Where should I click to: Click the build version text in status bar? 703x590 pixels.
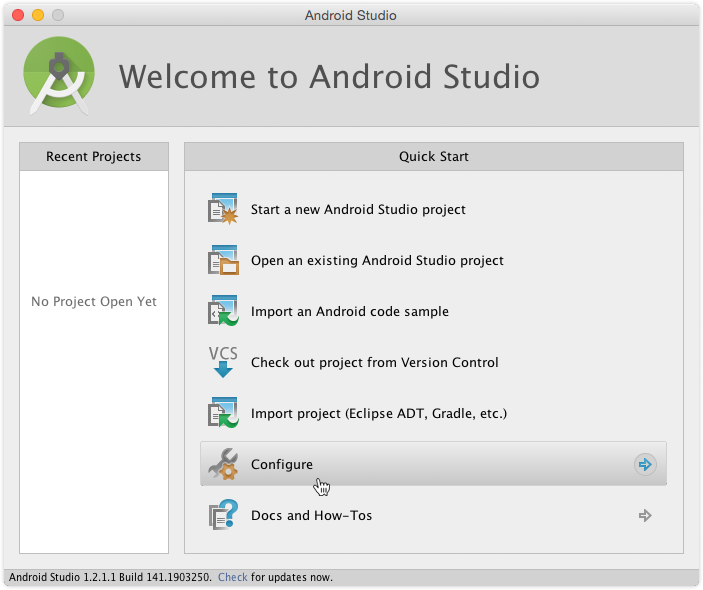(110, 577)
